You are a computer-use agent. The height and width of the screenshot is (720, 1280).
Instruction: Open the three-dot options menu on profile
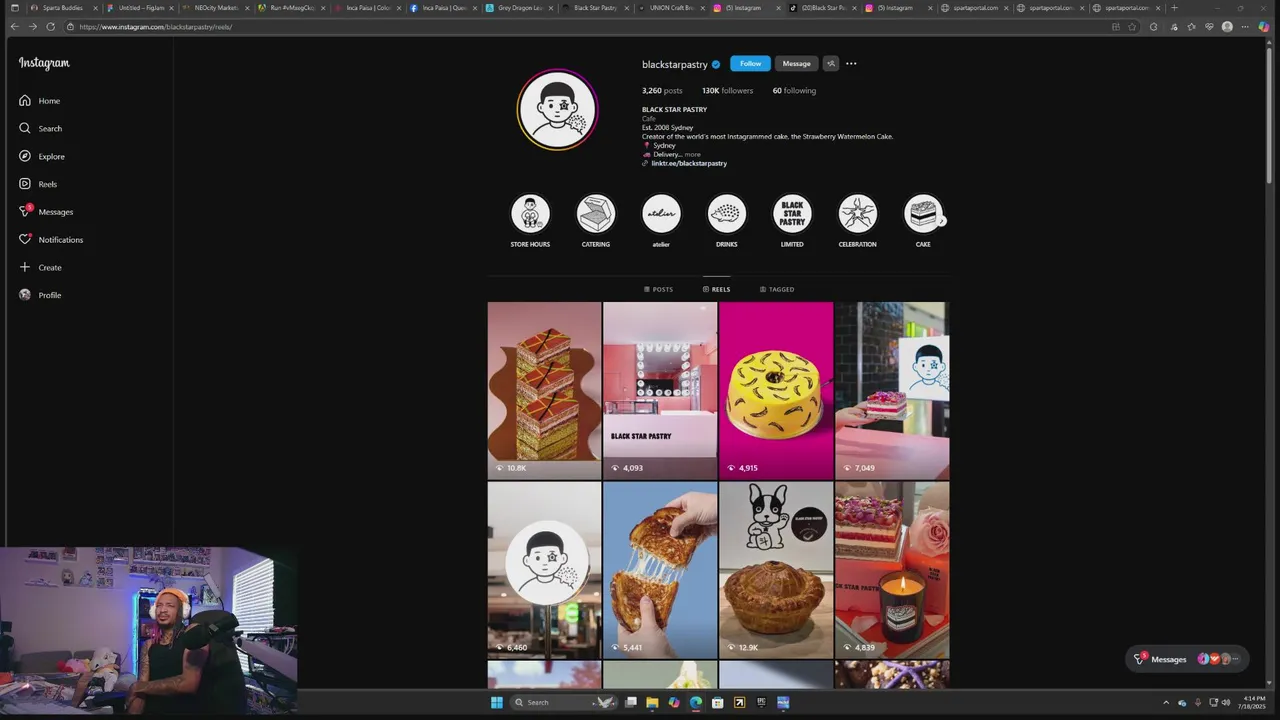[x=851, y=63]
